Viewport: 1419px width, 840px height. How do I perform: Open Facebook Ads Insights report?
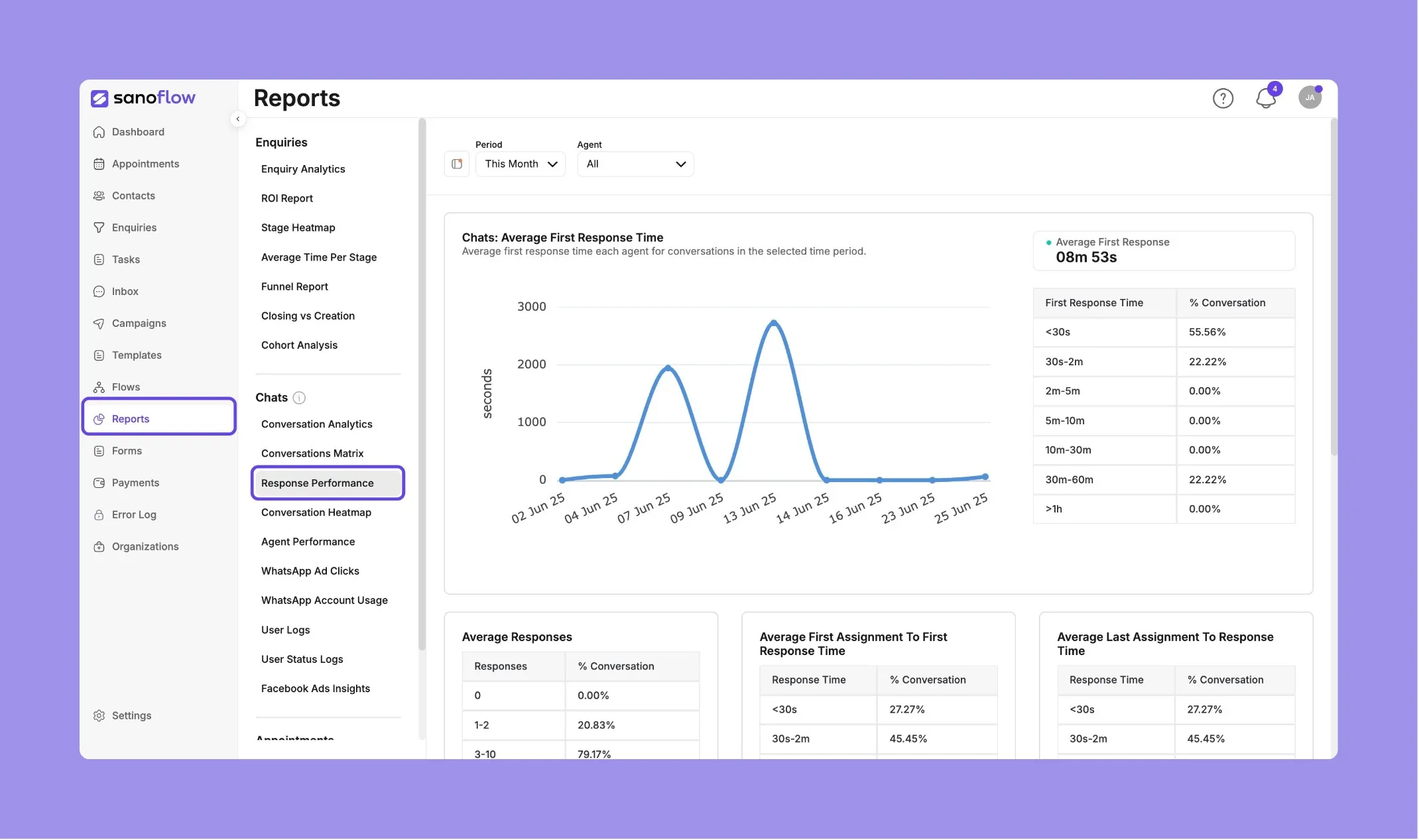pos(316,688)
